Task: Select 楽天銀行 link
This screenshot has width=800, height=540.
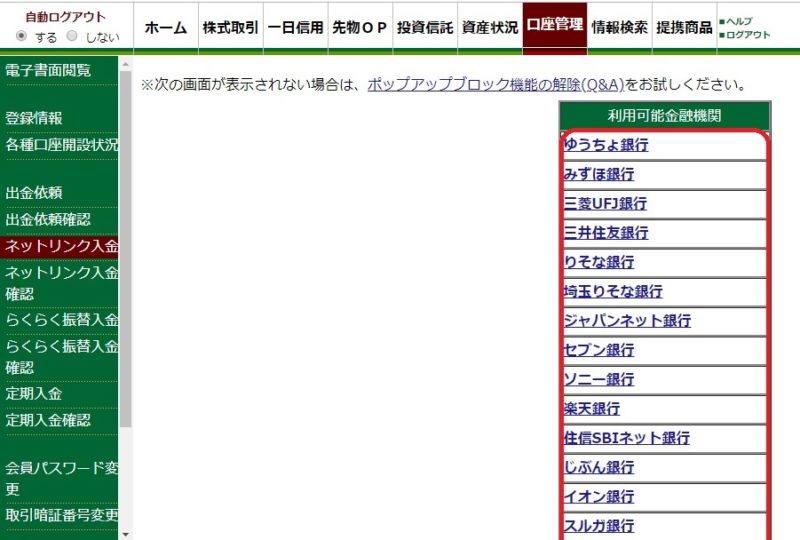Action: pos(592,409)
